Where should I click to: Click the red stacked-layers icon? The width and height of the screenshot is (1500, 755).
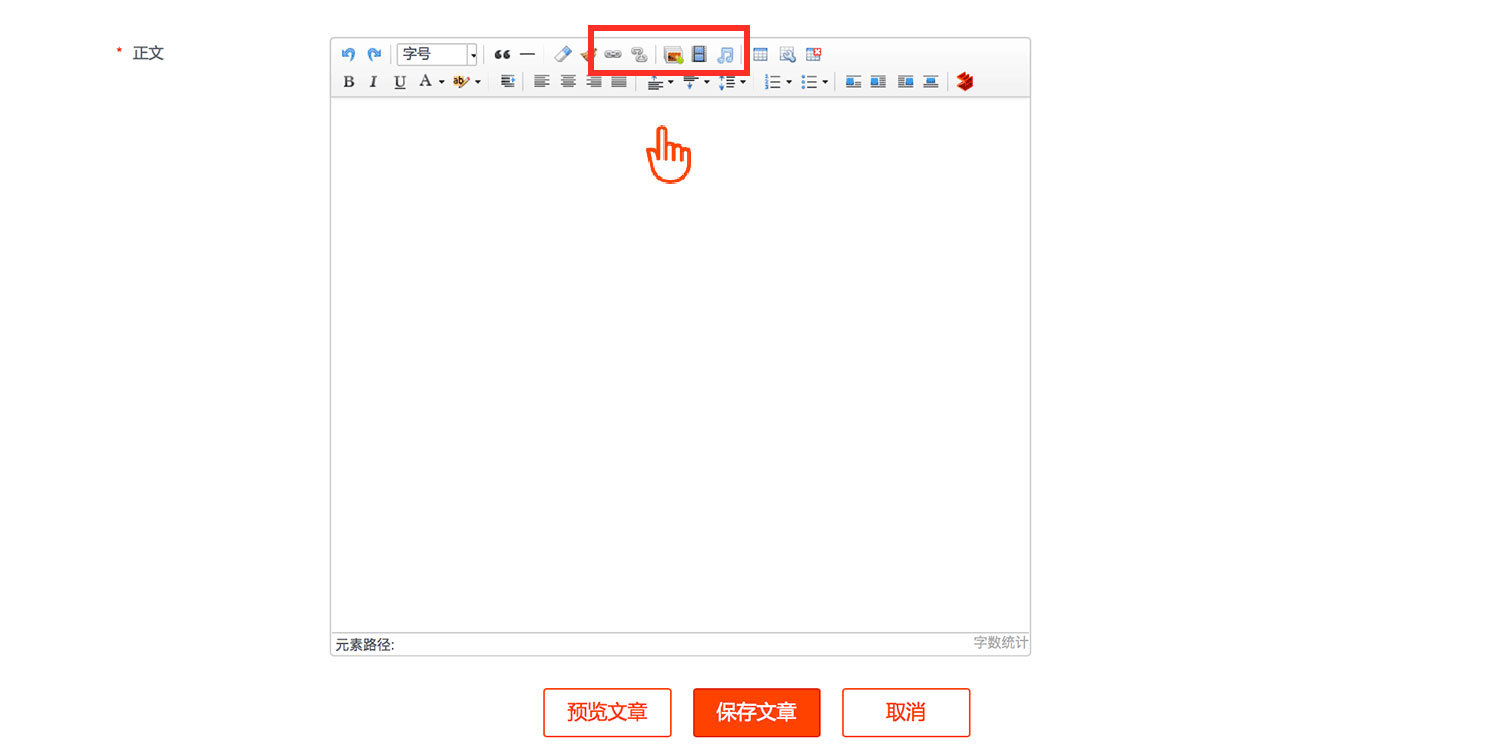(x=964, y=82)
